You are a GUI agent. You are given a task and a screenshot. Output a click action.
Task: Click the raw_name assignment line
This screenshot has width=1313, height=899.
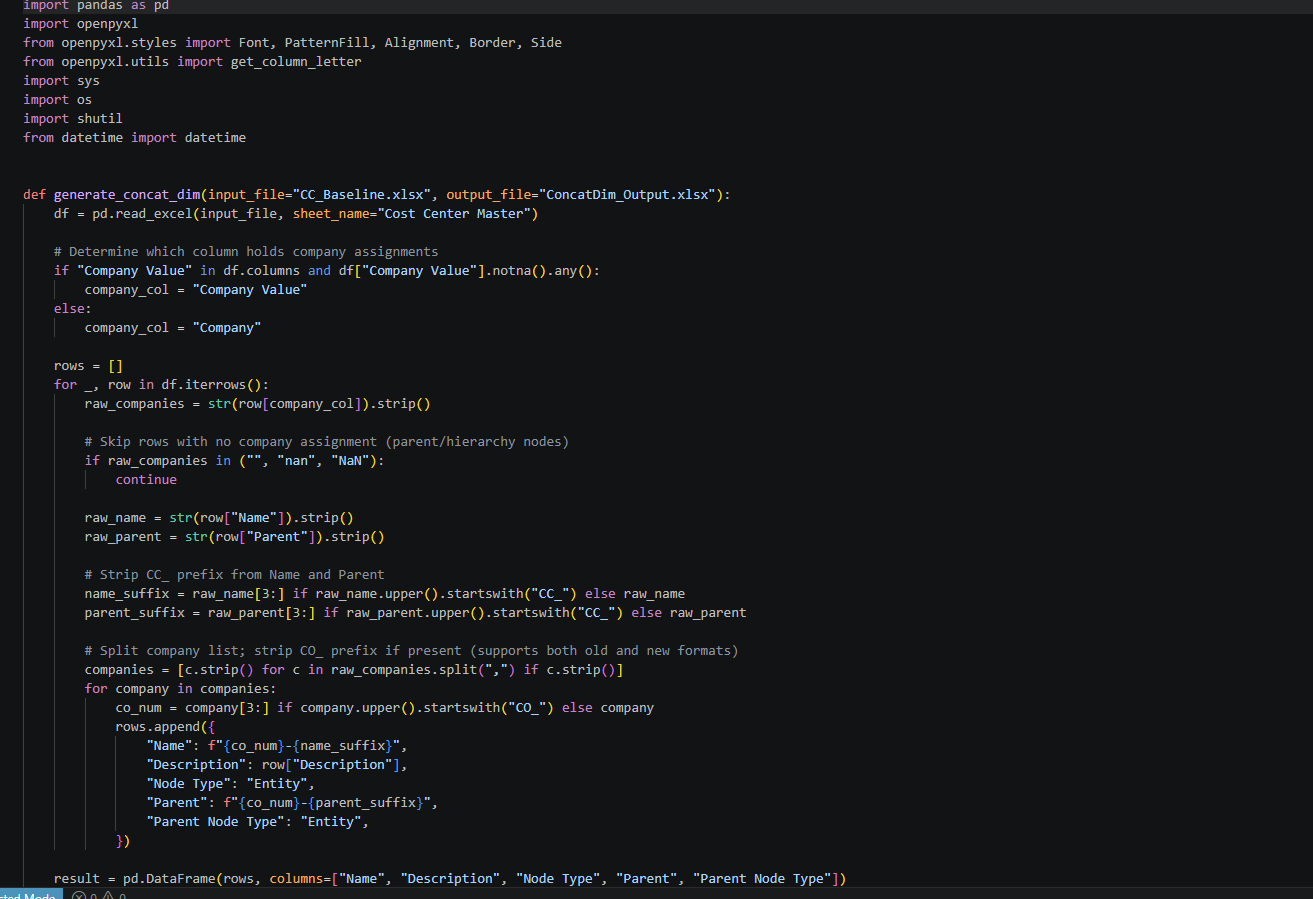pos(219,518)
